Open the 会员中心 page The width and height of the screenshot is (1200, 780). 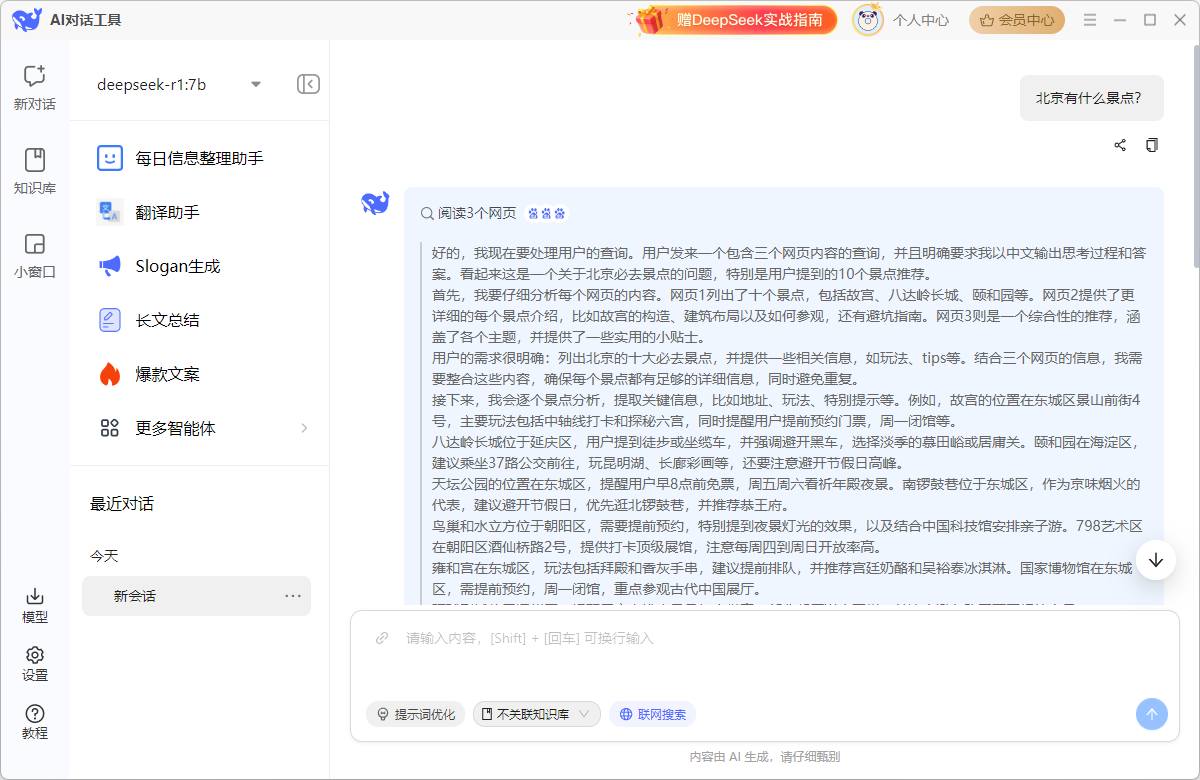tap(1016, 19)
